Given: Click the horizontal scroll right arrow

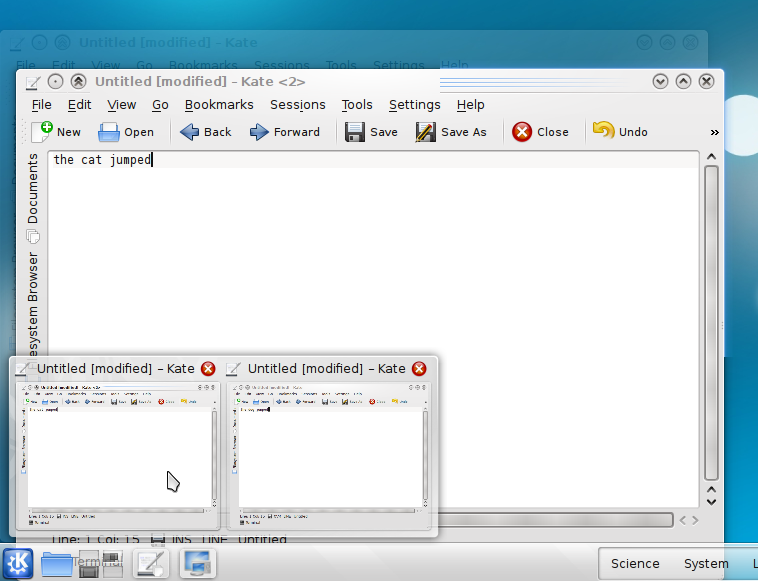Looking at the screenshot, I should coord(695,521).
